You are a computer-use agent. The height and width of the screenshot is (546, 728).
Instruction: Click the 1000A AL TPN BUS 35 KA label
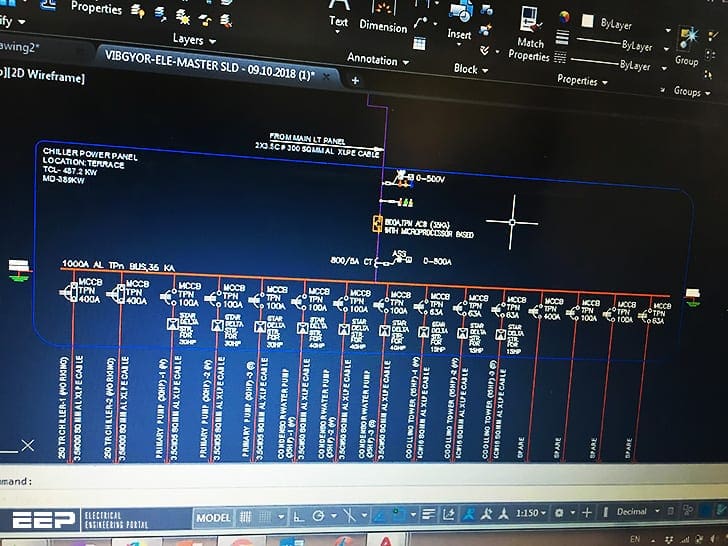pyautogui.click(x=118, y=266)
